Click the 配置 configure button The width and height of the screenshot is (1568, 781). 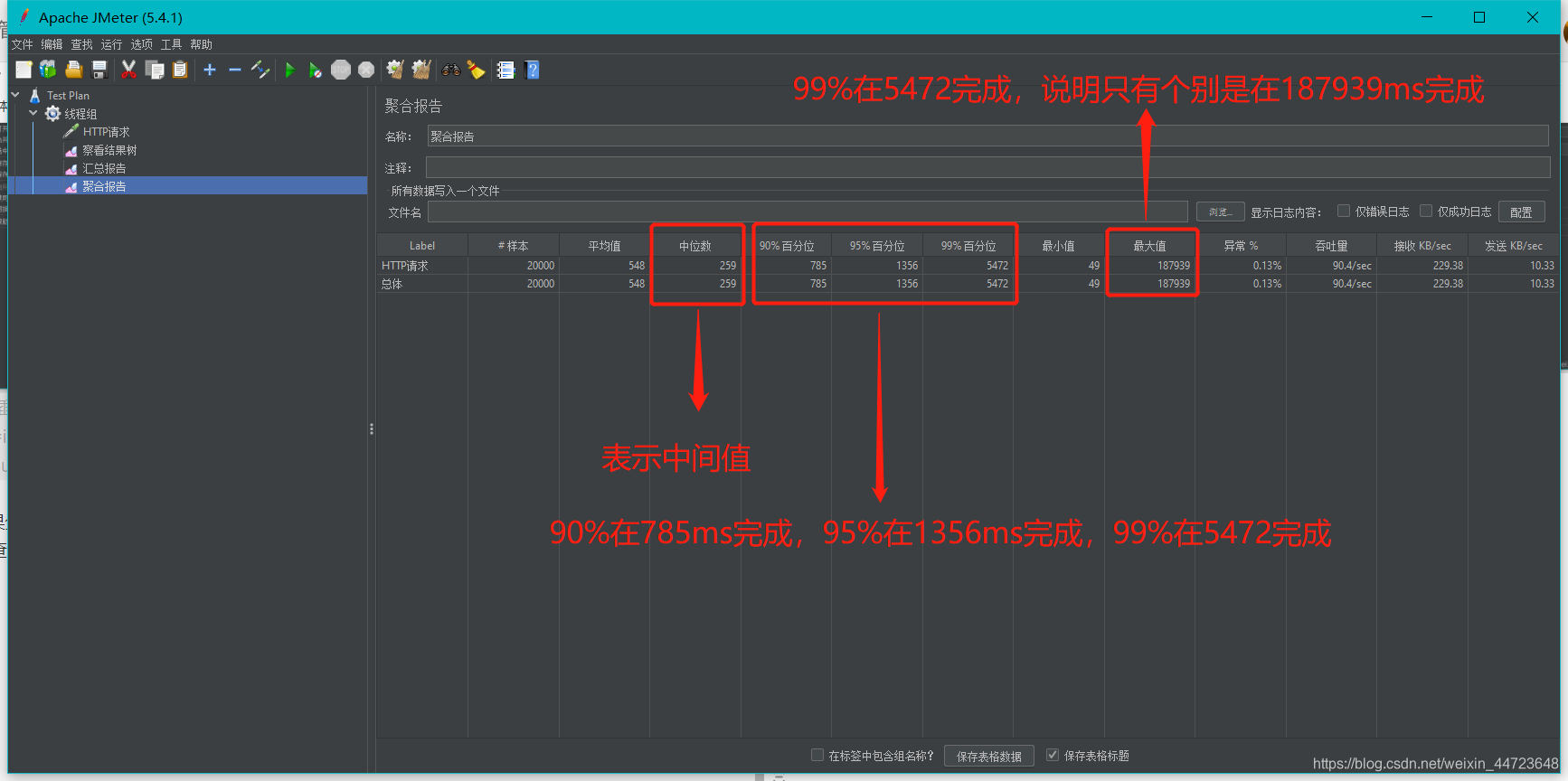point(1521,212)
